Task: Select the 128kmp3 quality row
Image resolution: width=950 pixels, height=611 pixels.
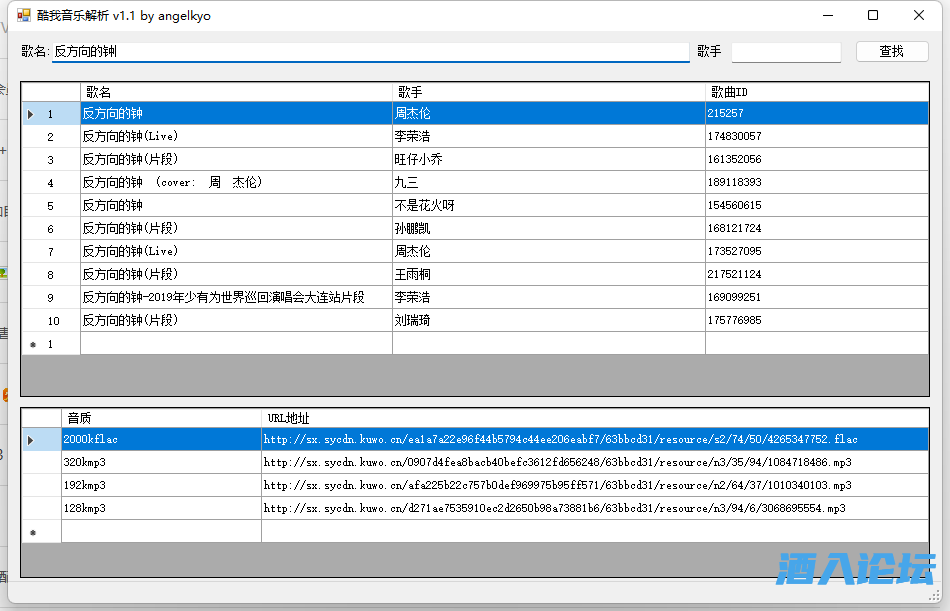Action: 161,508
